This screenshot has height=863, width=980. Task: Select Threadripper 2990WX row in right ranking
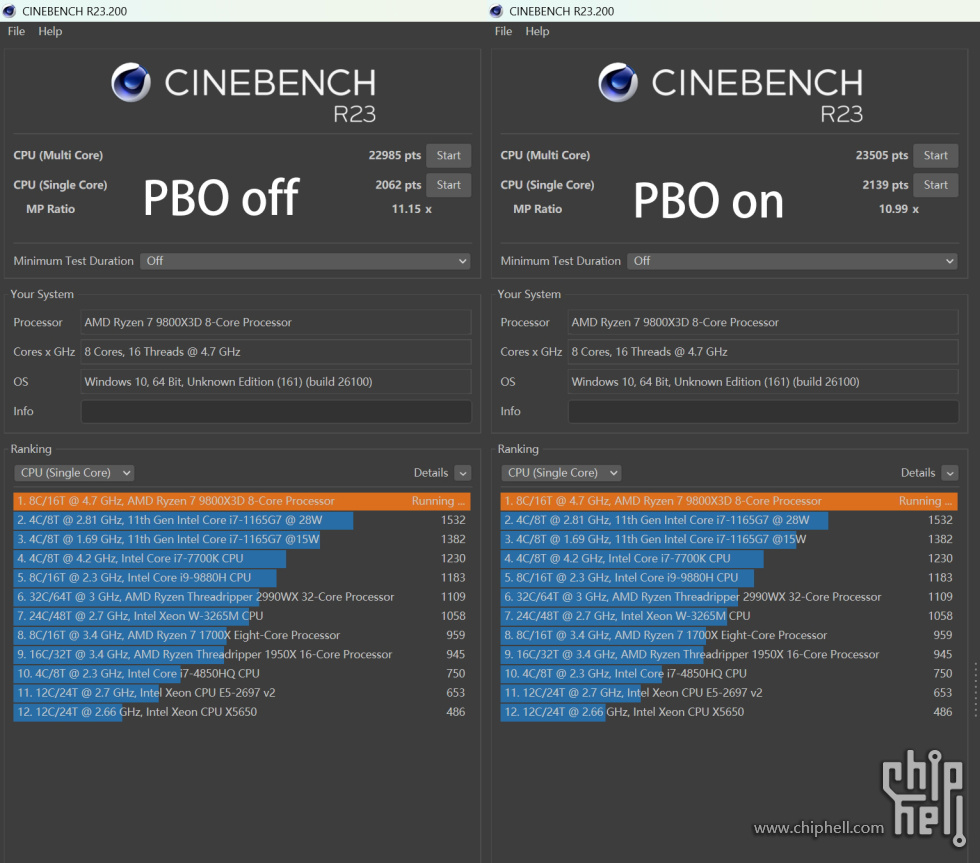click(729, 597)
